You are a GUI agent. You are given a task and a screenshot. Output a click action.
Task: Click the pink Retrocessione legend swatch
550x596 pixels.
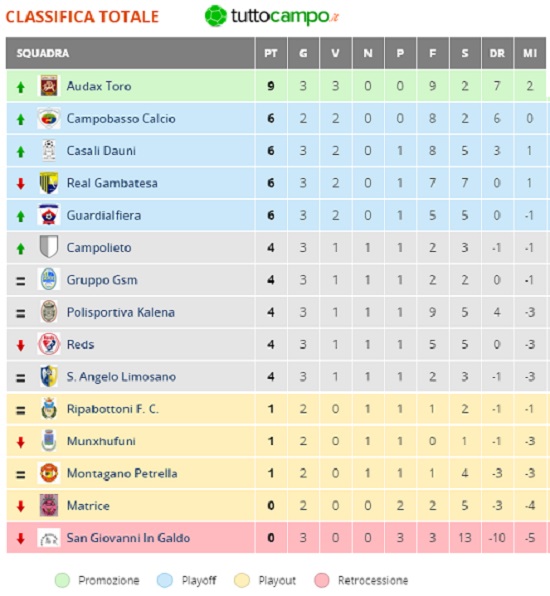click(322, 580)
